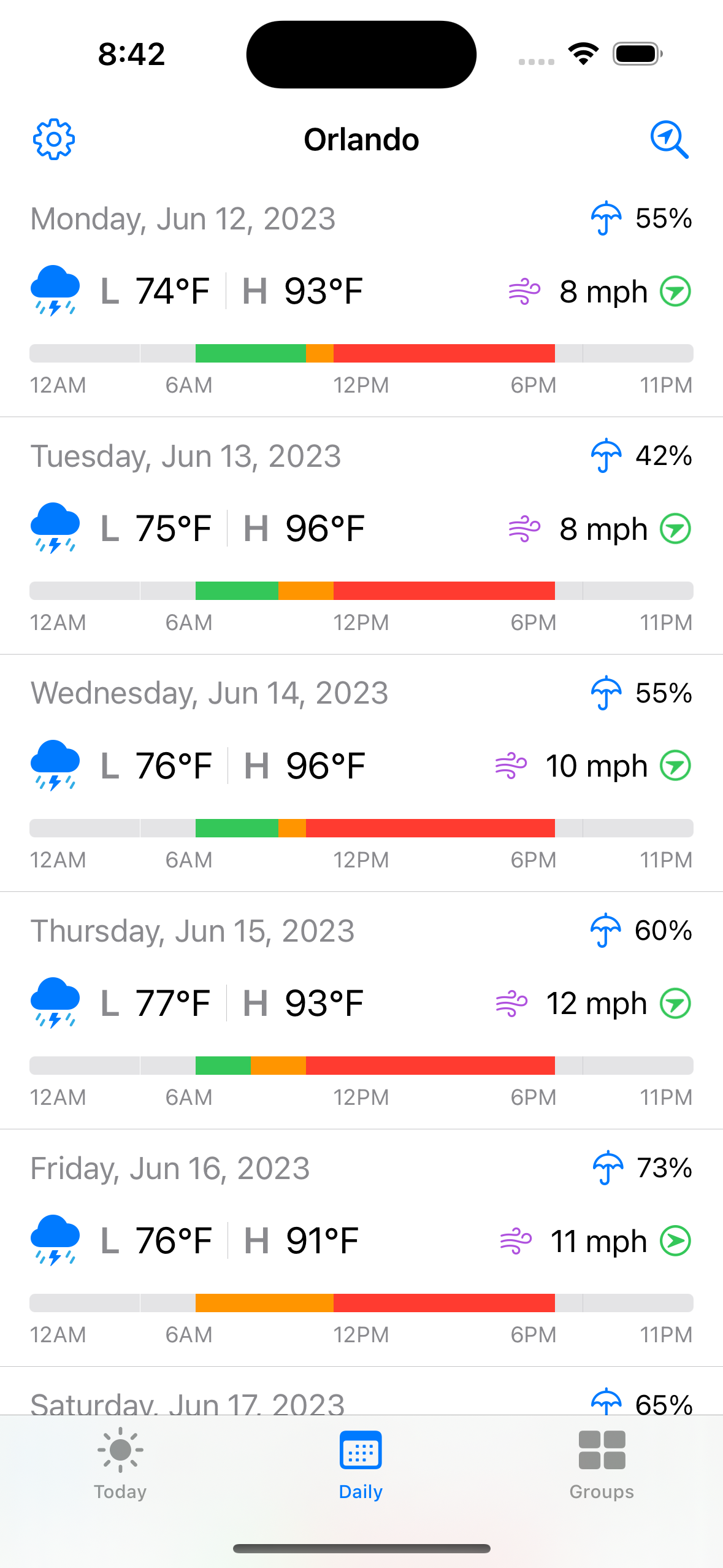
Task: Tap the umbrella icon beside 42%
Action: (606, 456)
